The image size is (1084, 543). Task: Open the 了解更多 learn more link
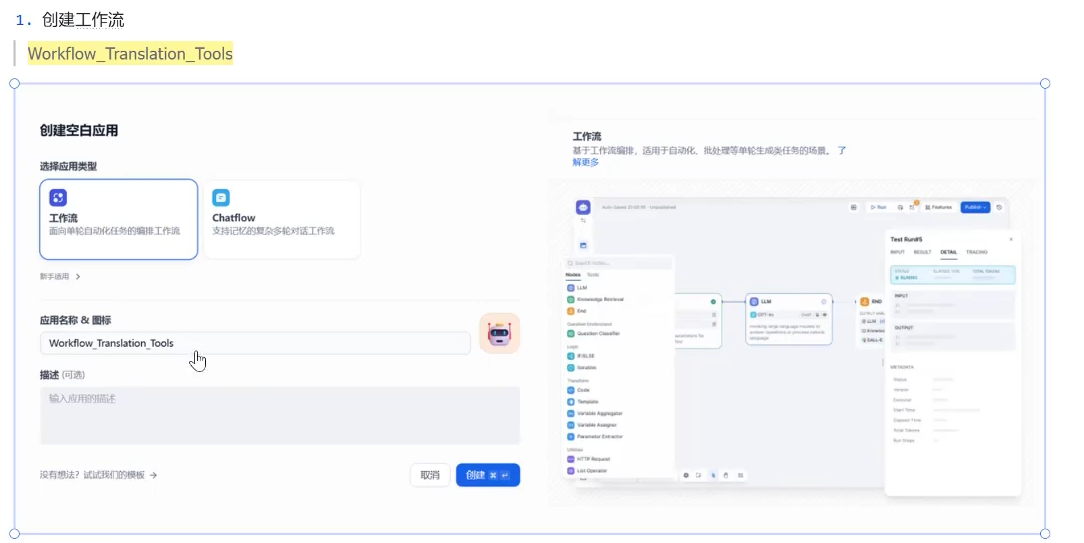[x=586, y=162]
